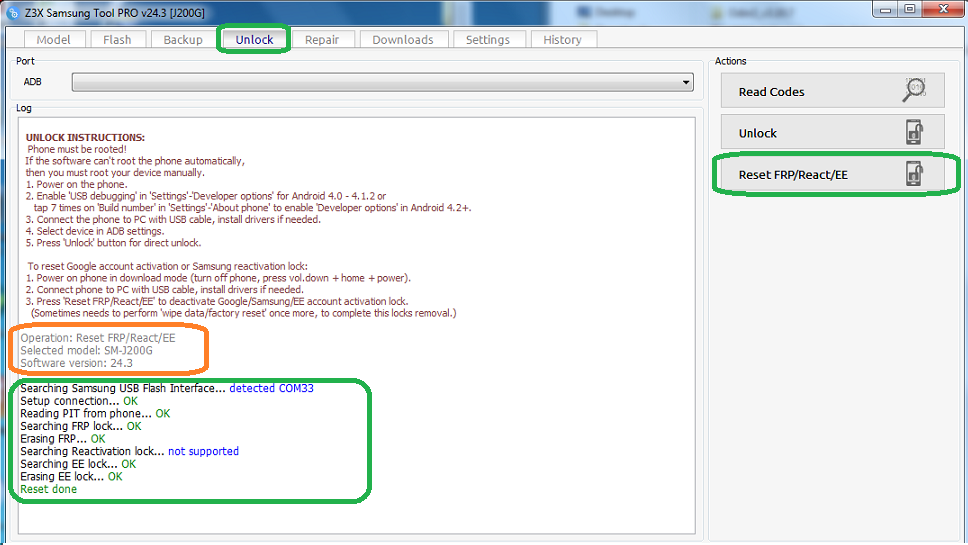Screen dimensions: 968x545
Task: Open the Downloads tab
Action: tap(403, 40)
